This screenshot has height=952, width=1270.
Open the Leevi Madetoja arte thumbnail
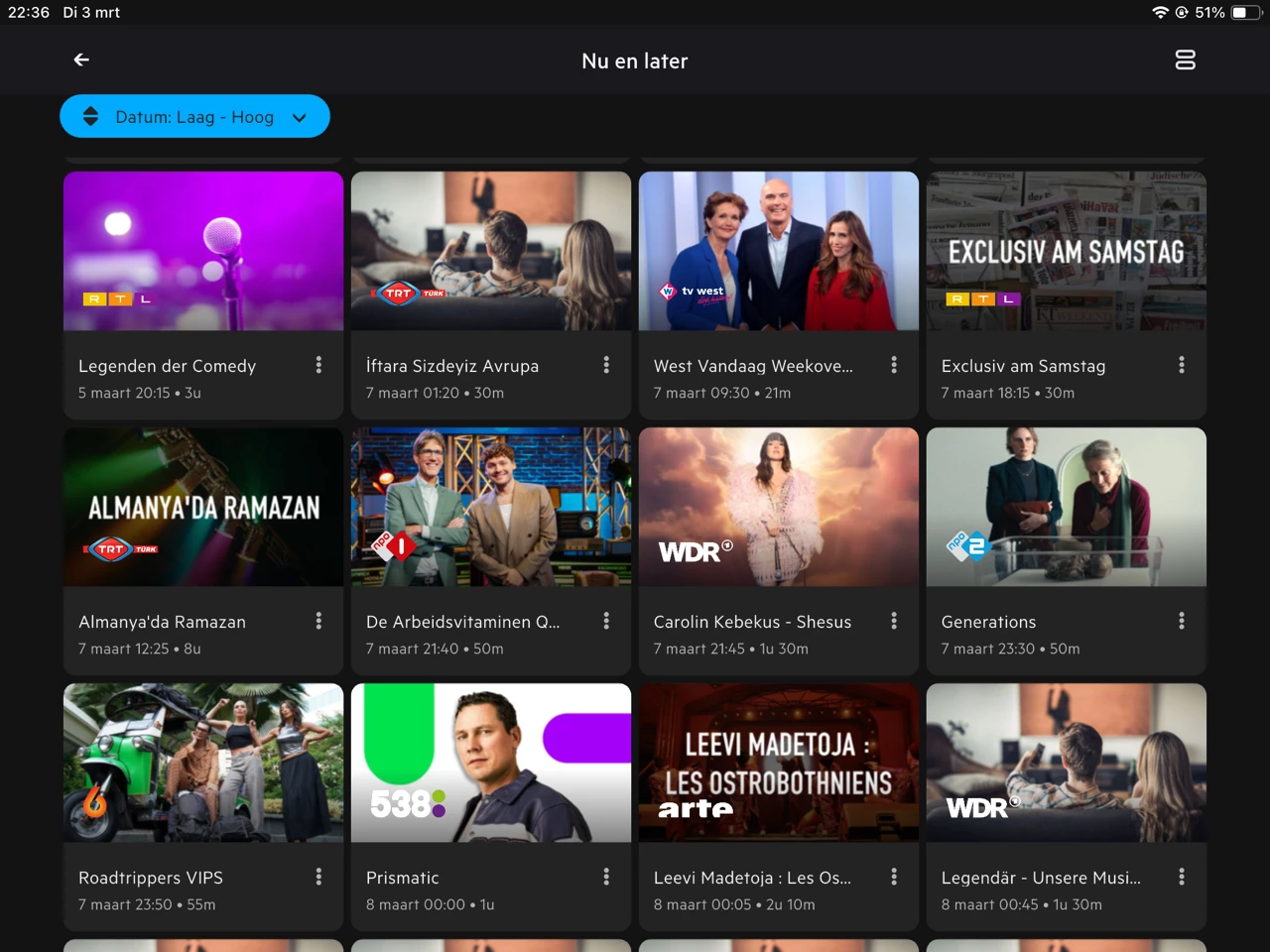pos(779,763)
